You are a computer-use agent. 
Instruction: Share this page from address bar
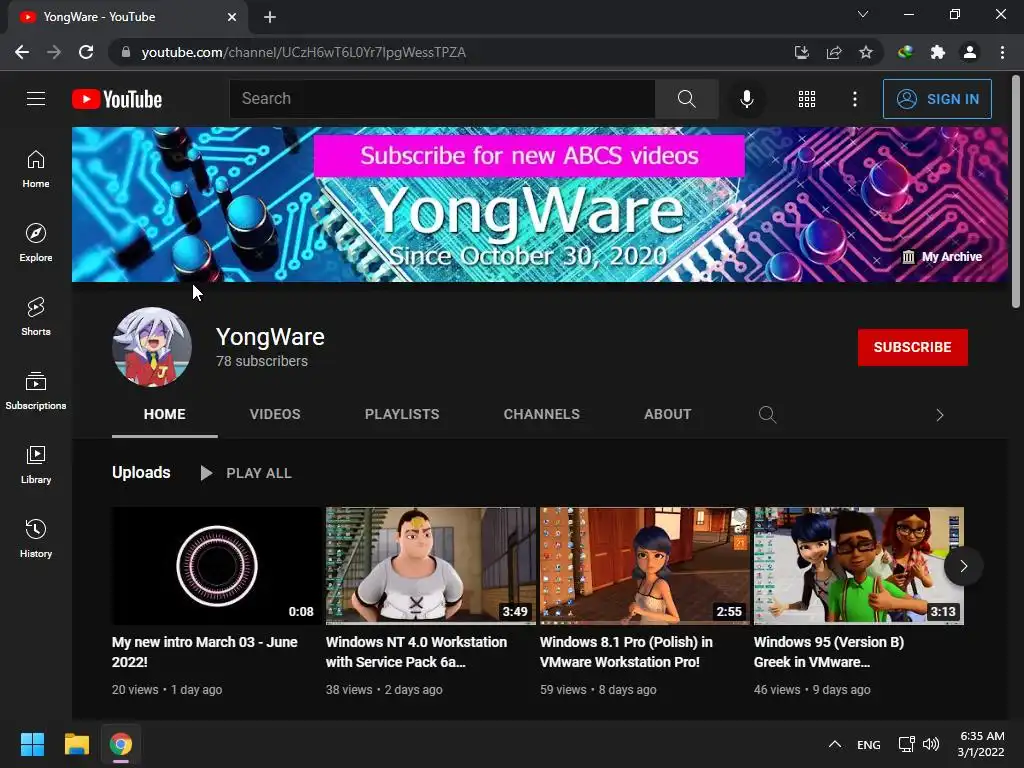tap(834, 52)
